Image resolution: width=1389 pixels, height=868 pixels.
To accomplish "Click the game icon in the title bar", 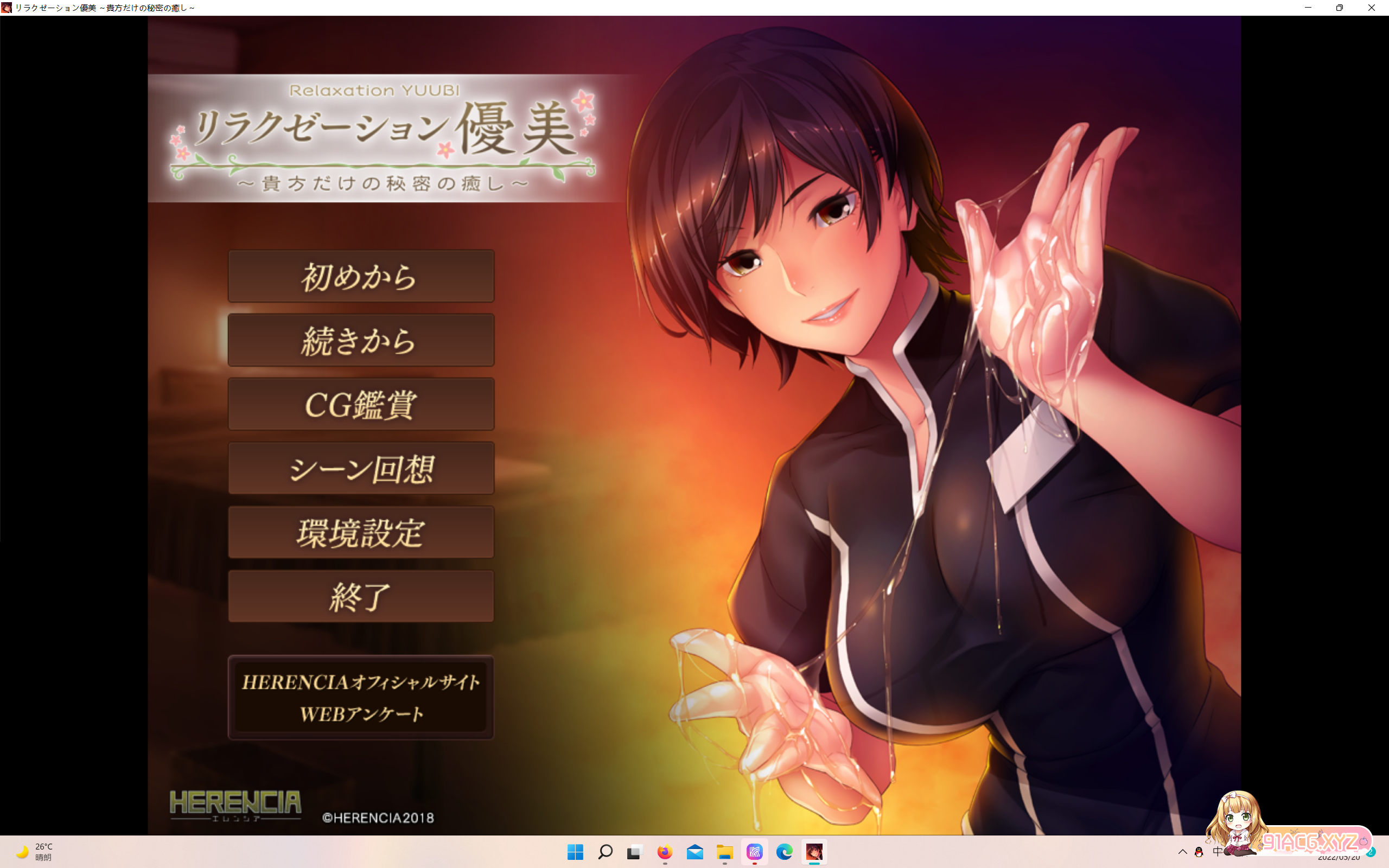I will coord(7,8).
